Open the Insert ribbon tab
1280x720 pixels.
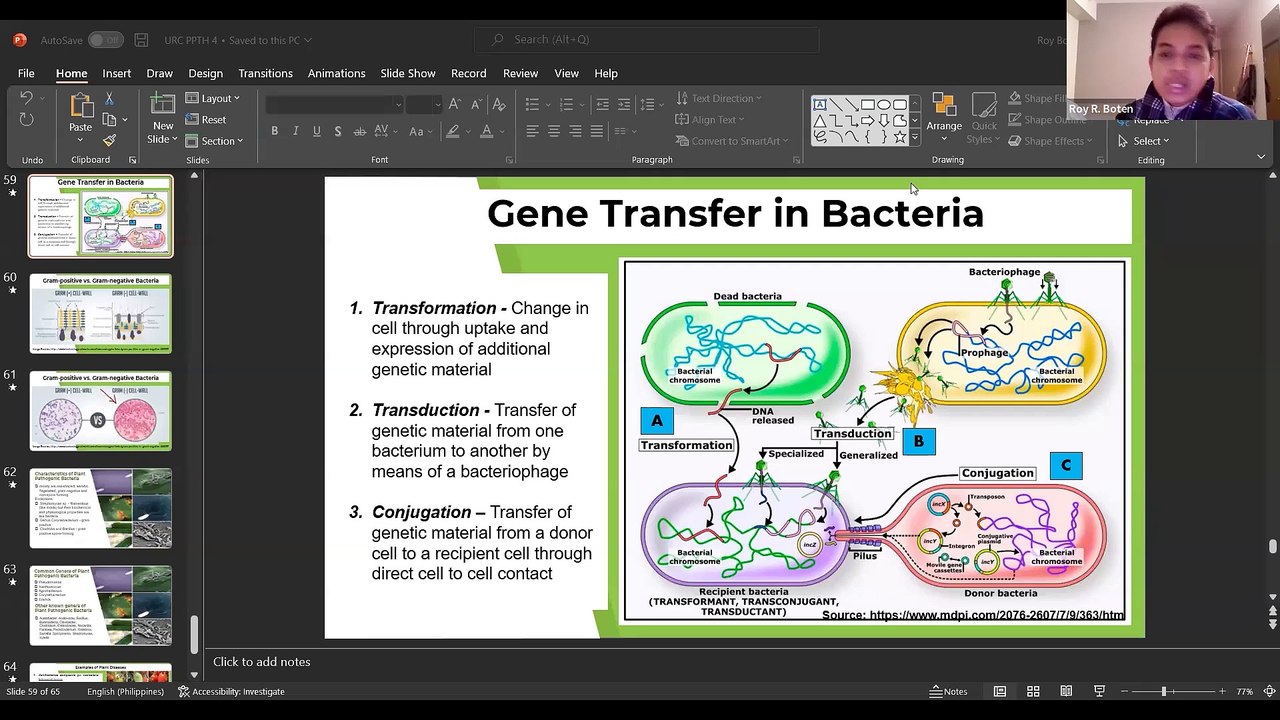tap(116, 73)
